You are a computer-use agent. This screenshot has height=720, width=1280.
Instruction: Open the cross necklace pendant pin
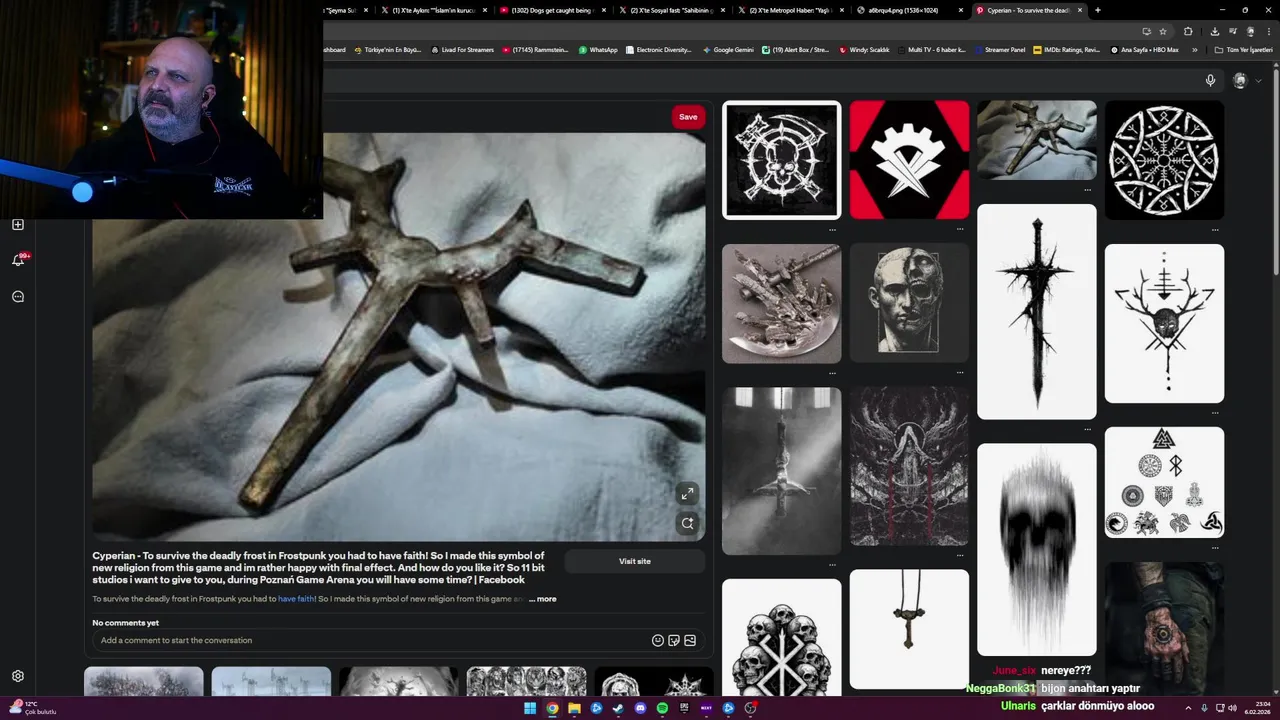(909, 629)
